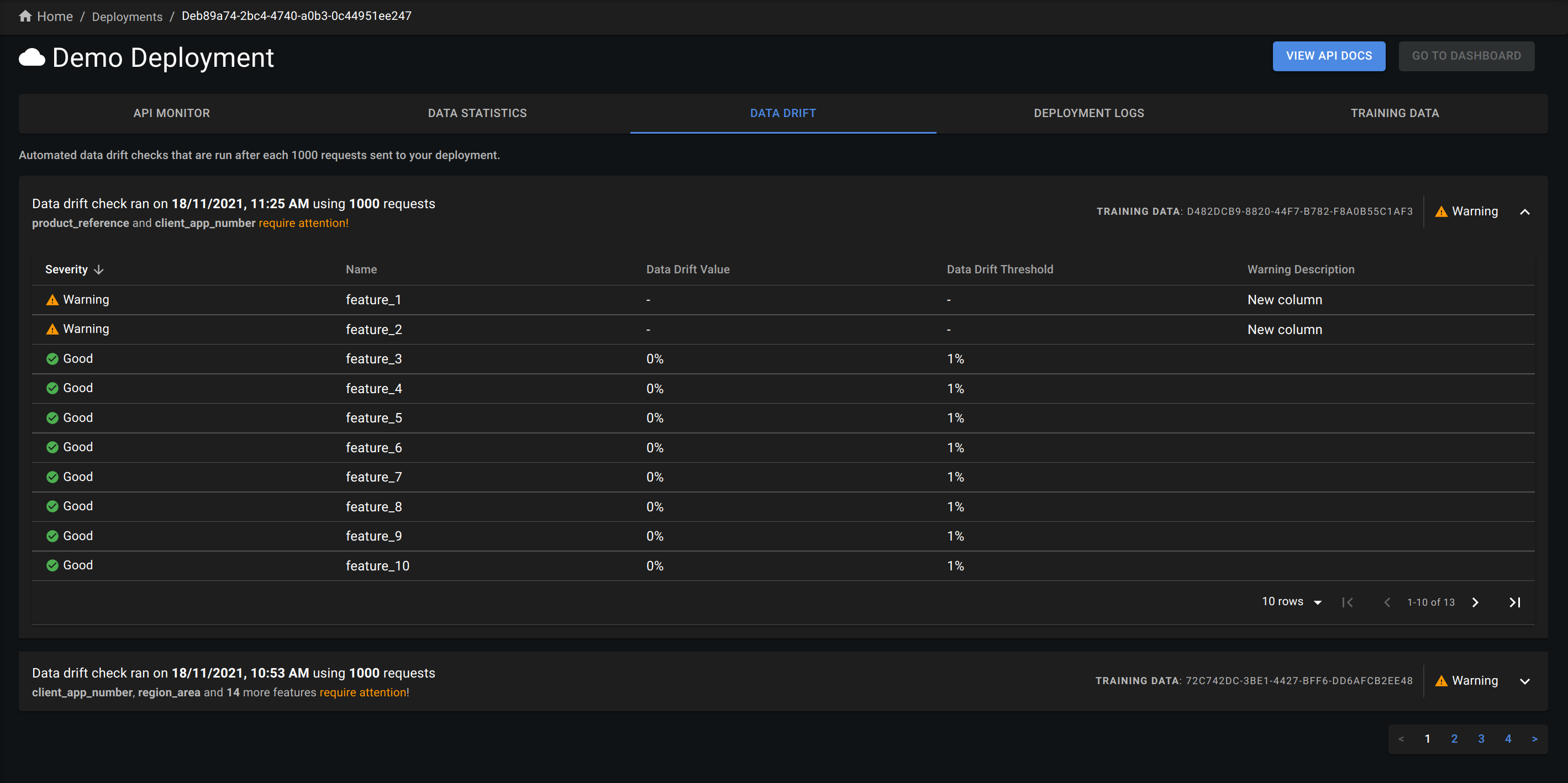Screen dimensions: 1568x783
Task: Click the sort arrow next to Severity
Action: [x=98, y=269]
